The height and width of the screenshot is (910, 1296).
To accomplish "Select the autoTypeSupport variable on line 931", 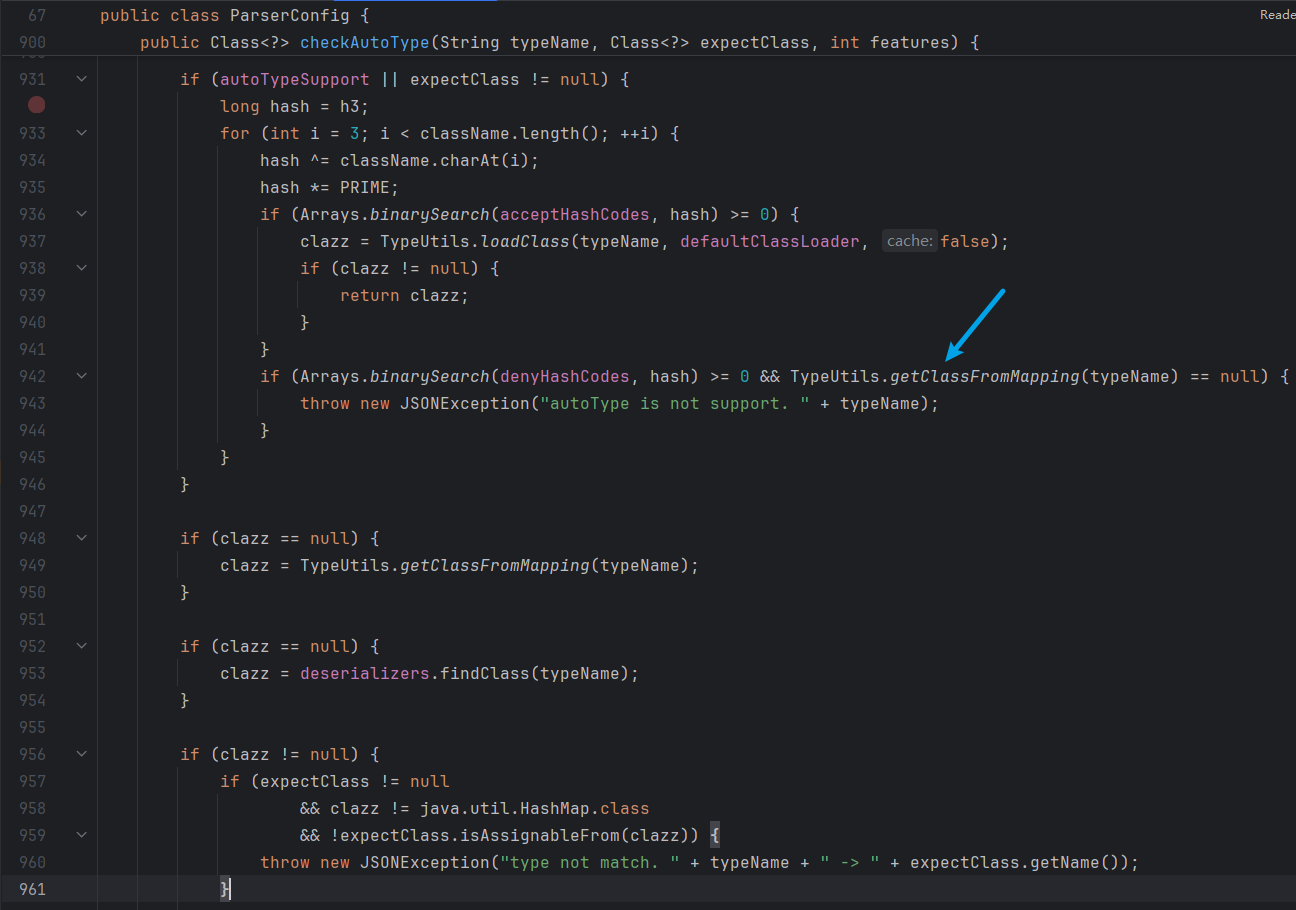I will click(x=294, y=79).
